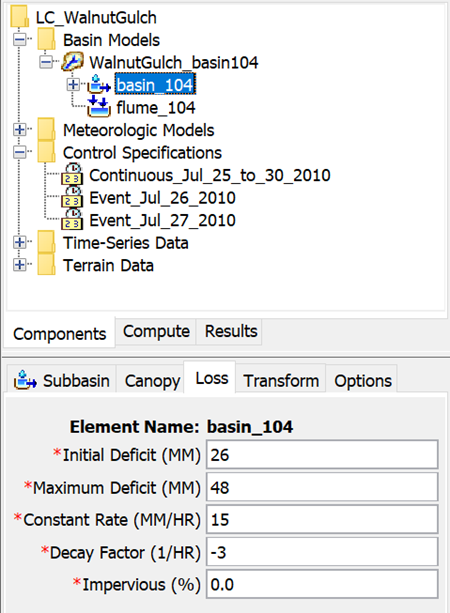This screenshot has height=613, width=450.
Task: Open the Options tab
Action: [363, 380]
